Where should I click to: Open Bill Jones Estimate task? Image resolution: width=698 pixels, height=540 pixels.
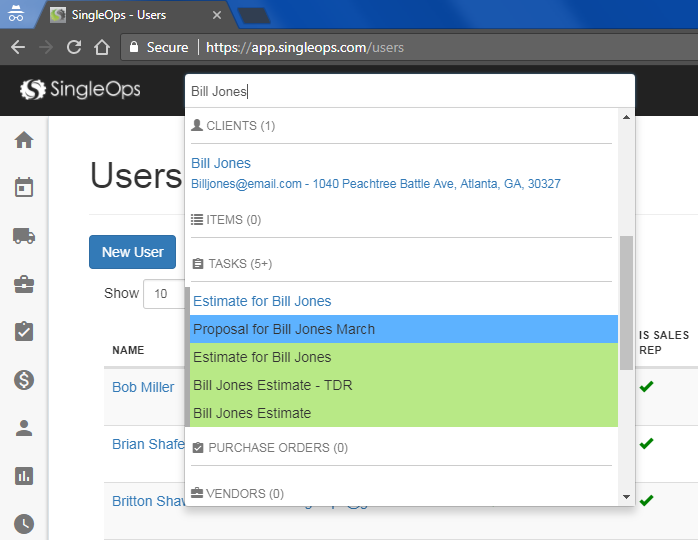(404, 413)
